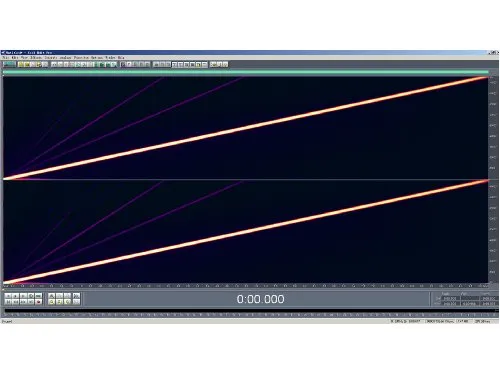Switch view with the first toolbar waveform button
500x375 pixels.
(x=9, y=64)
